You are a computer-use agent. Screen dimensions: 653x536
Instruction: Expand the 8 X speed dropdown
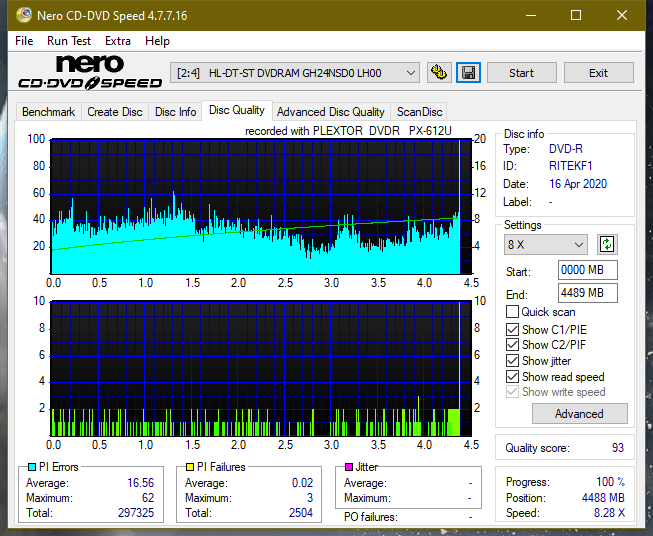click(x=546, y=244)
